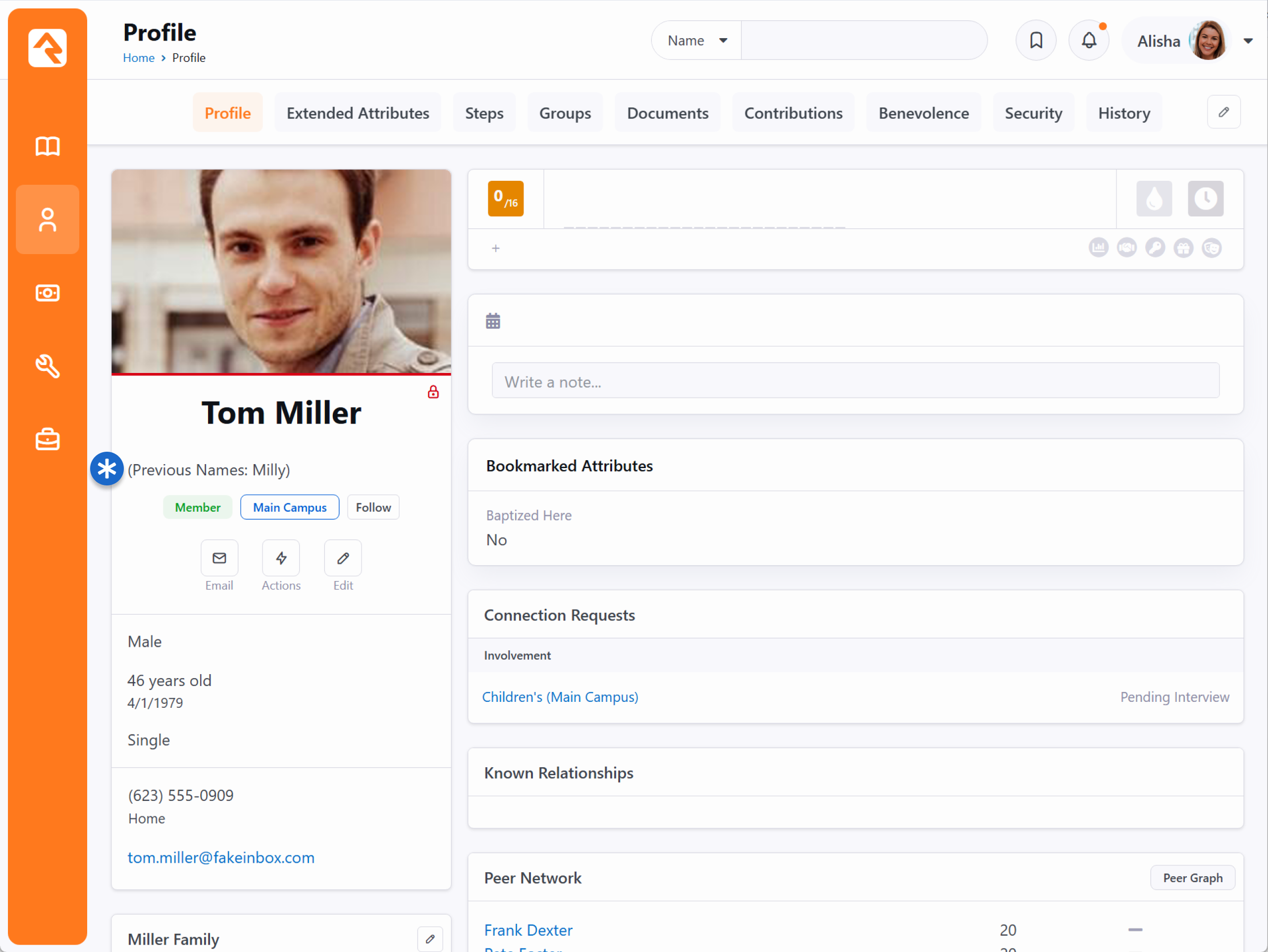Add badge with the plus icon
This screenshot has height=952, width=1268.
click(x=496, y=248)
